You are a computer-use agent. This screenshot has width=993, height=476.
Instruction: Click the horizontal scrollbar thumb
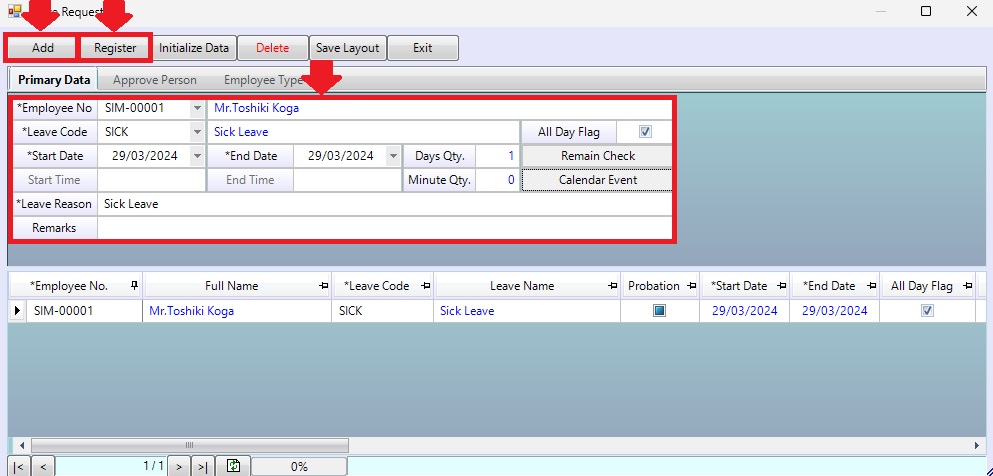coord(186,445)
